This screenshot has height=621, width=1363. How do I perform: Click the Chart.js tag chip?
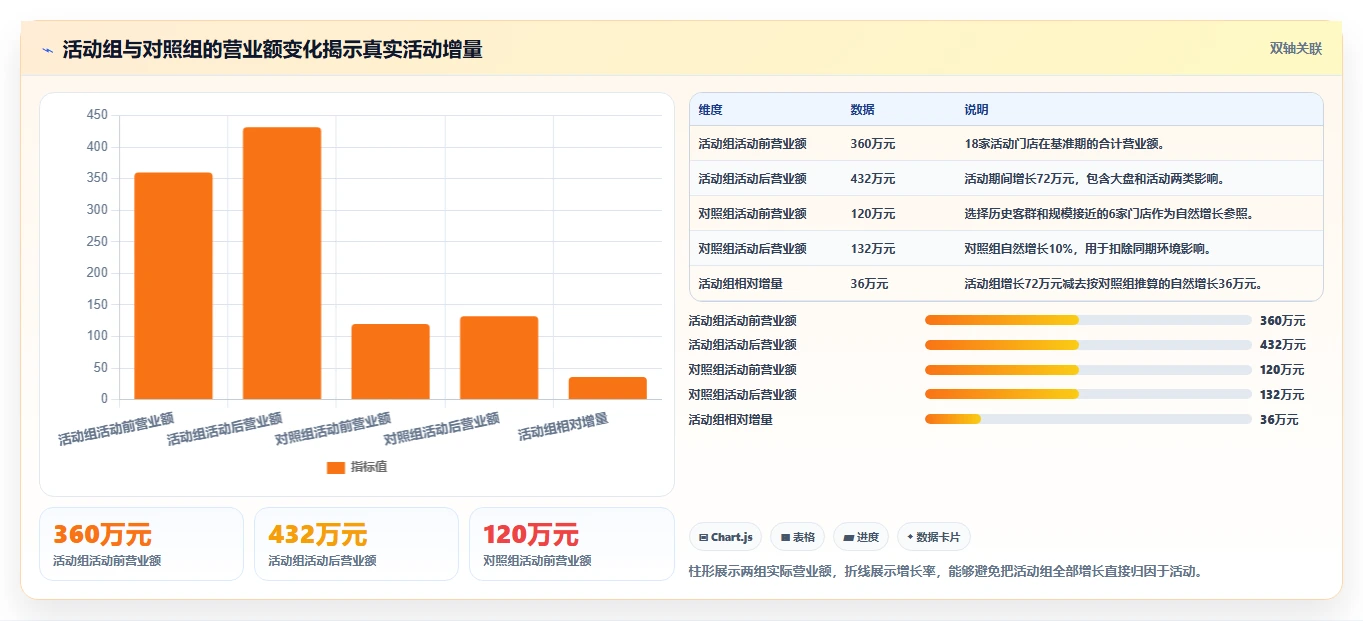[725, 537]
